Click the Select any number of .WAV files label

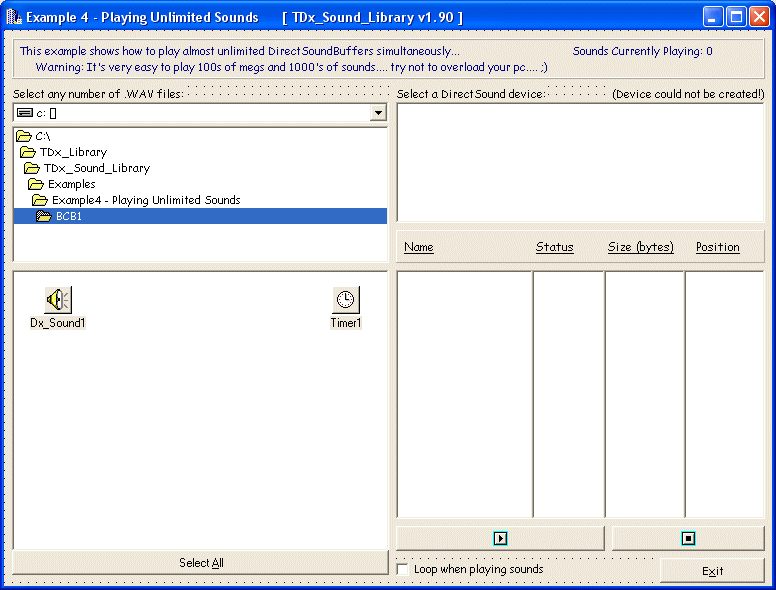tap(98, 94)
